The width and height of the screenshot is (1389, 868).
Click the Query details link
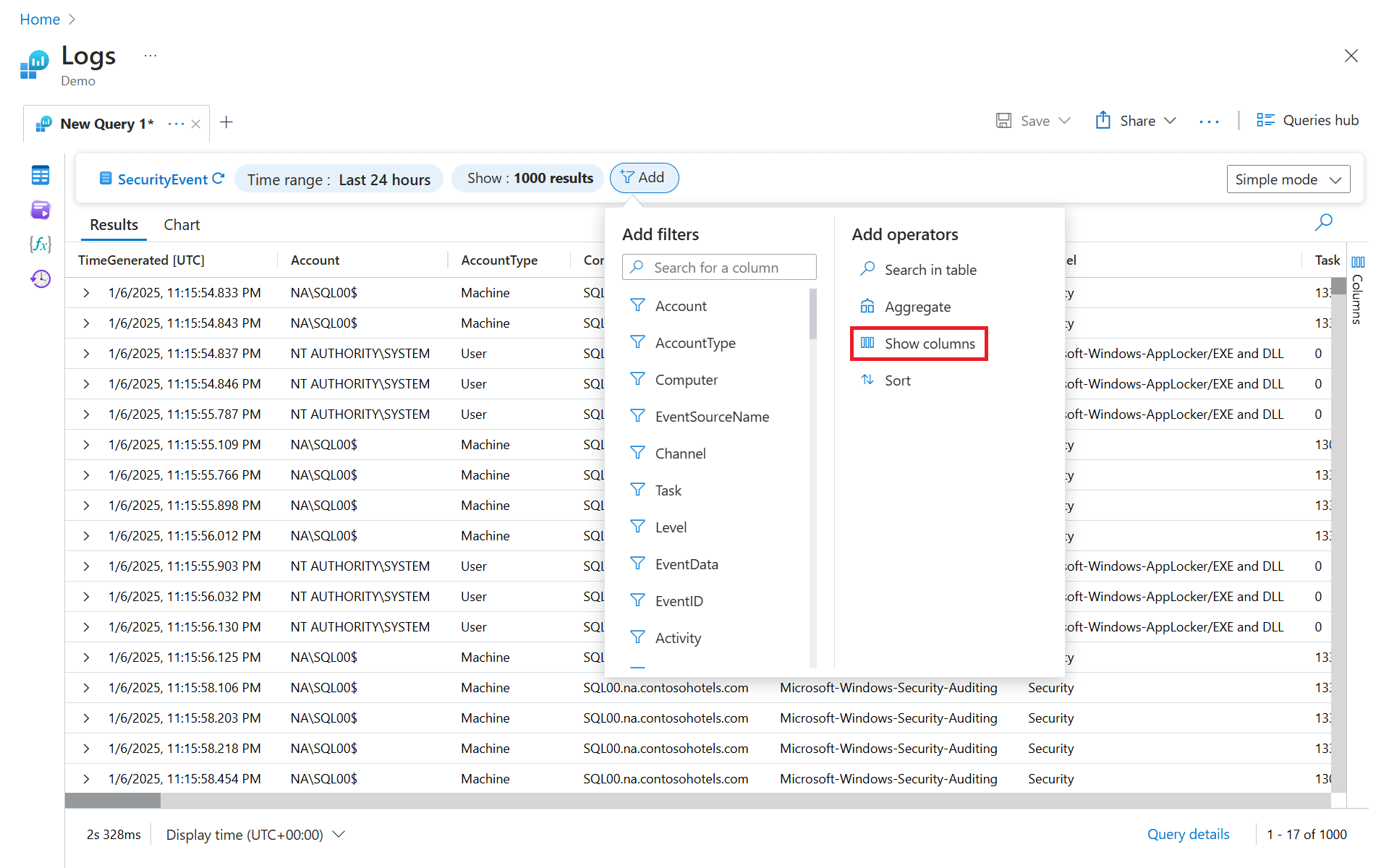point(1188,834)
